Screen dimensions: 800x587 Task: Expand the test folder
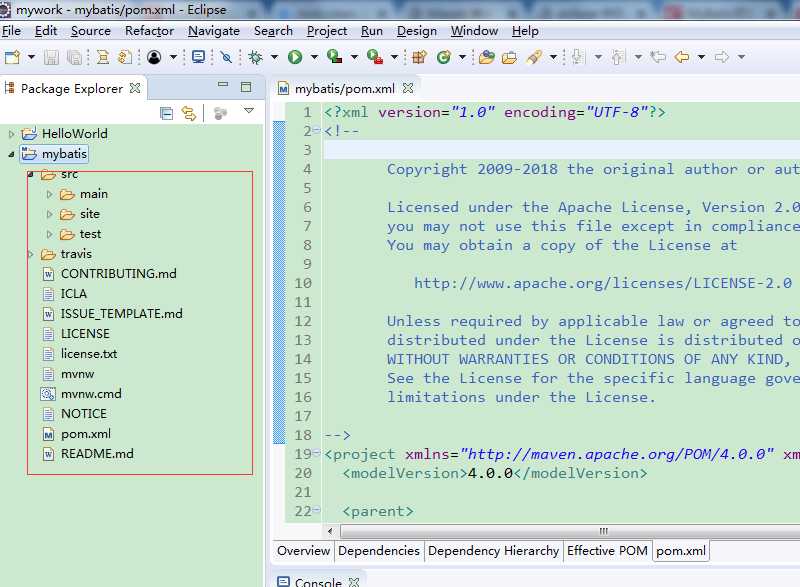(x=49, y=234)
